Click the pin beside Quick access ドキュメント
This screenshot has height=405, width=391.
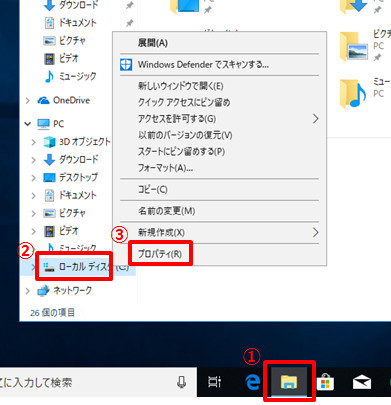(x=129, y=23)
